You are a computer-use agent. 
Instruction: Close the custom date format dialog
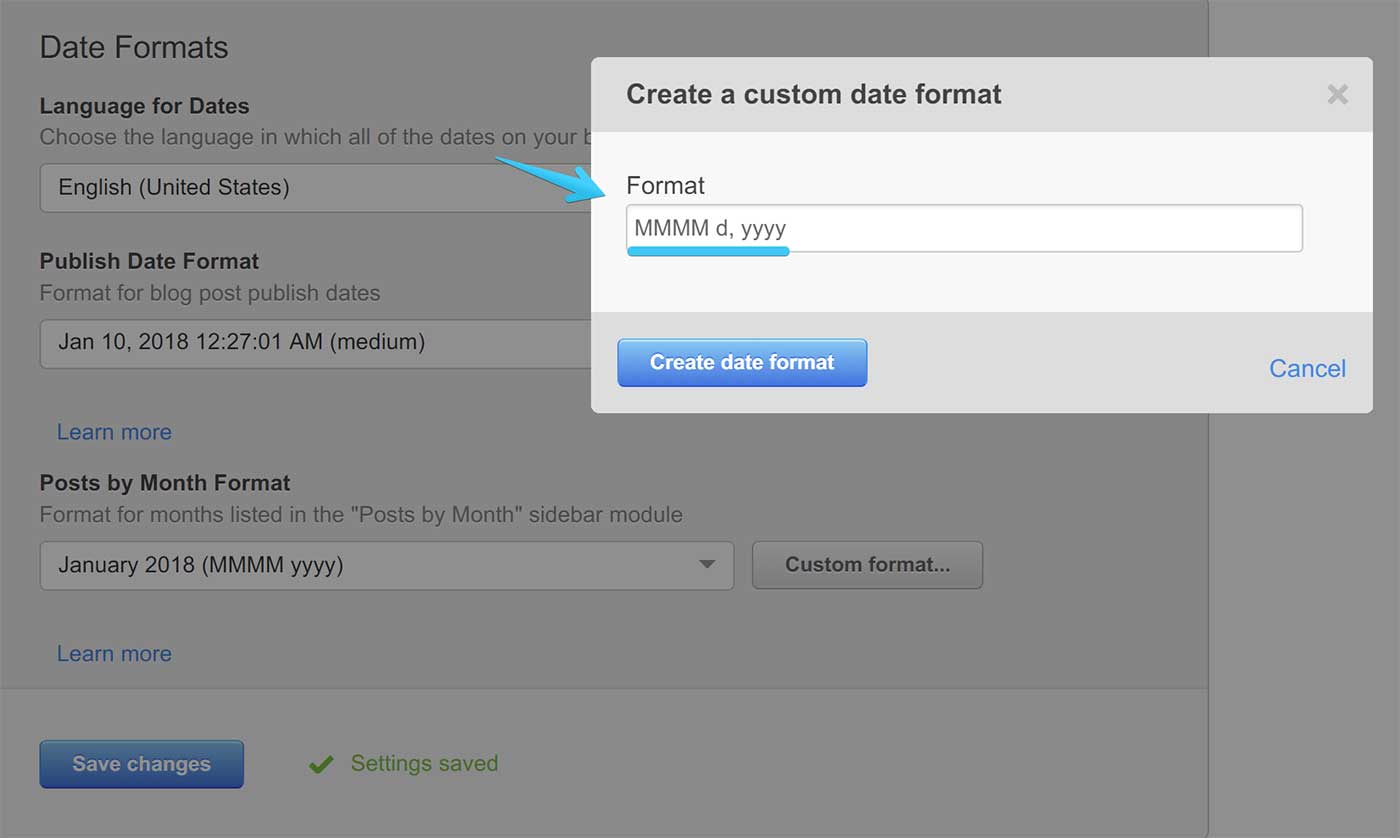[1337, 95]
